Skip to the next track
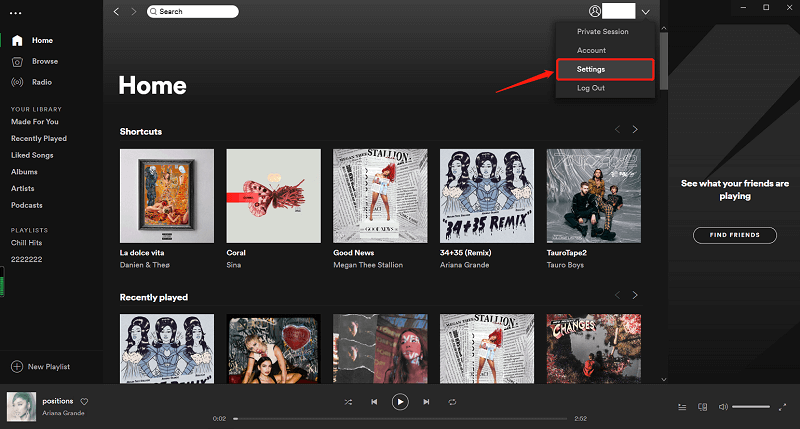800x429 pixels. pyautogui.click(x=426, y=402)
